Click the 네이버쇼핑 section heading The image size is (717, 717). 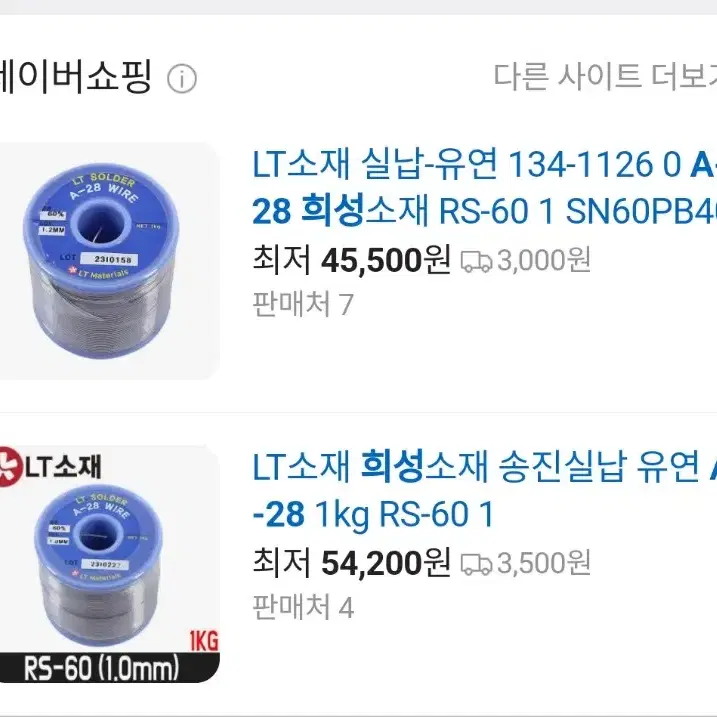point(75,76)
